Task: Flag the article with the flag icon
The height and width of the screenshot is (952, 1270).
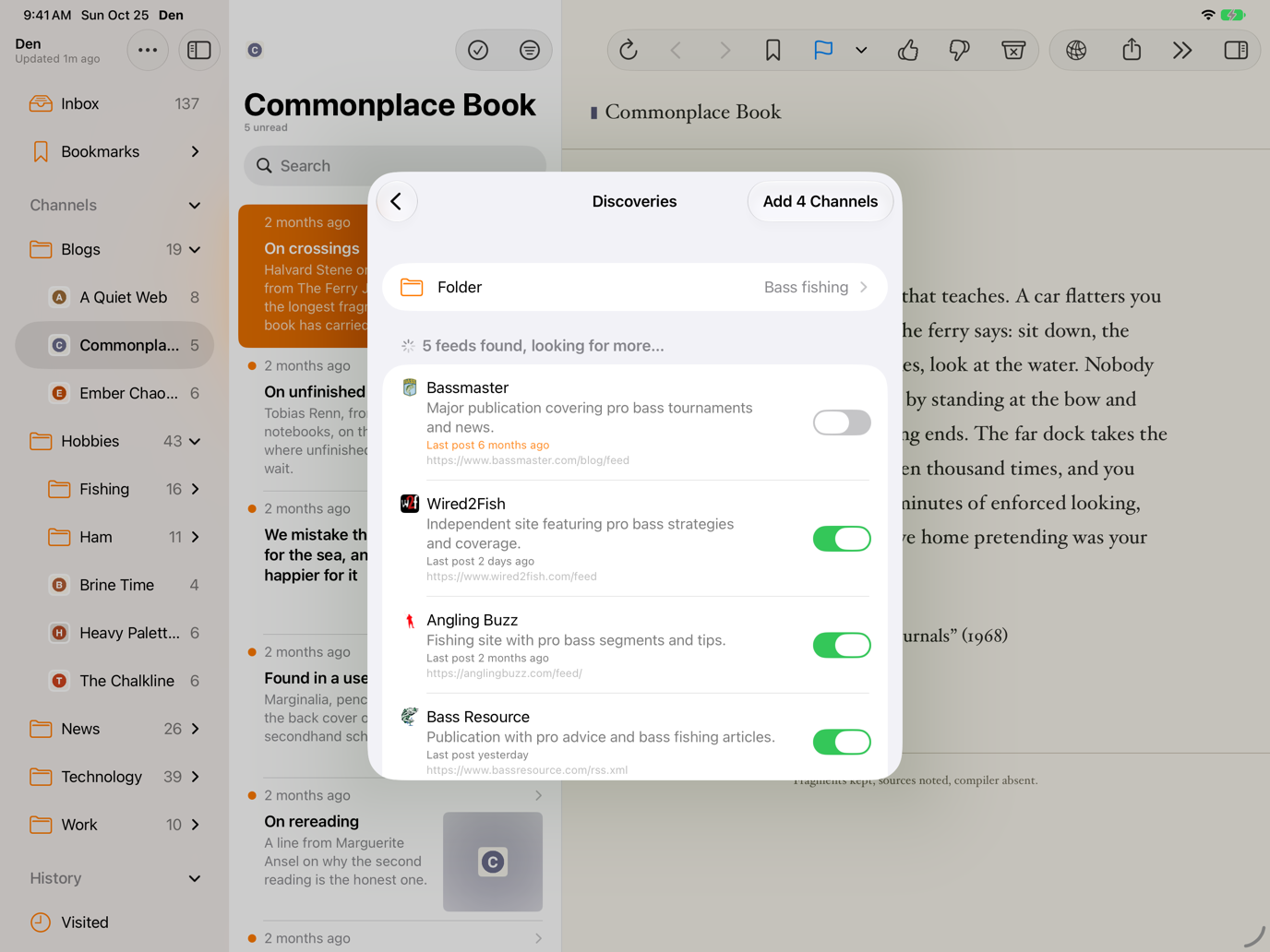Action: (x=823, y=50)
